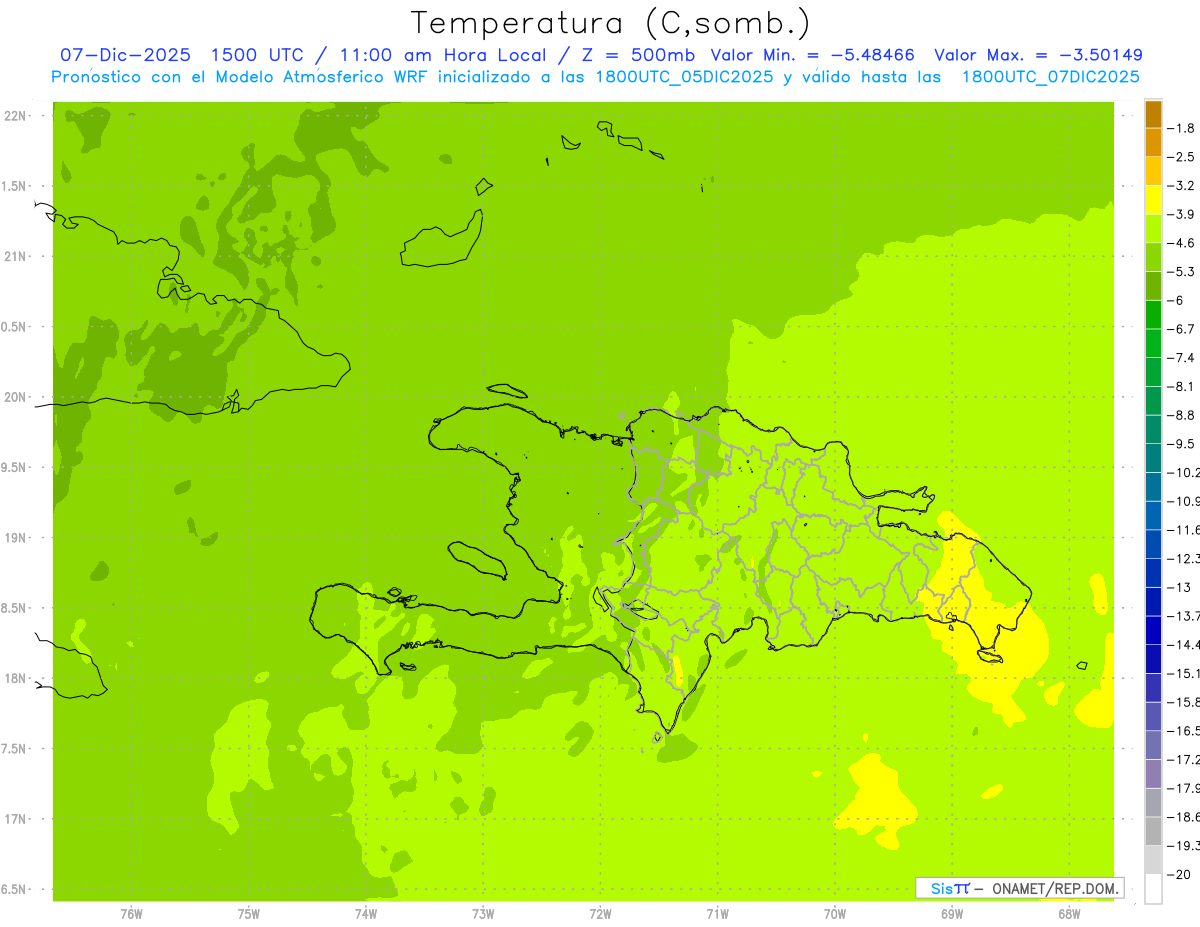Click the -13 colorbar value label

1182,587
